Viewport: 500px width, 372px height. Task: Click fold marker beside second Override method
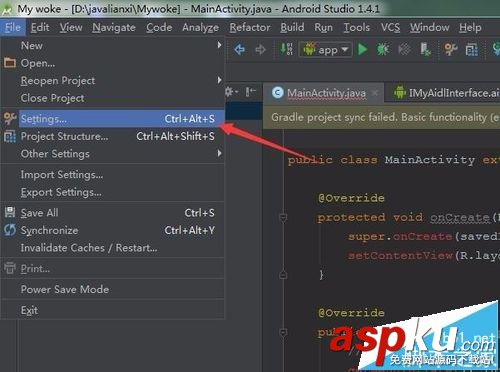pyautogui.click(x=283, y=332)
